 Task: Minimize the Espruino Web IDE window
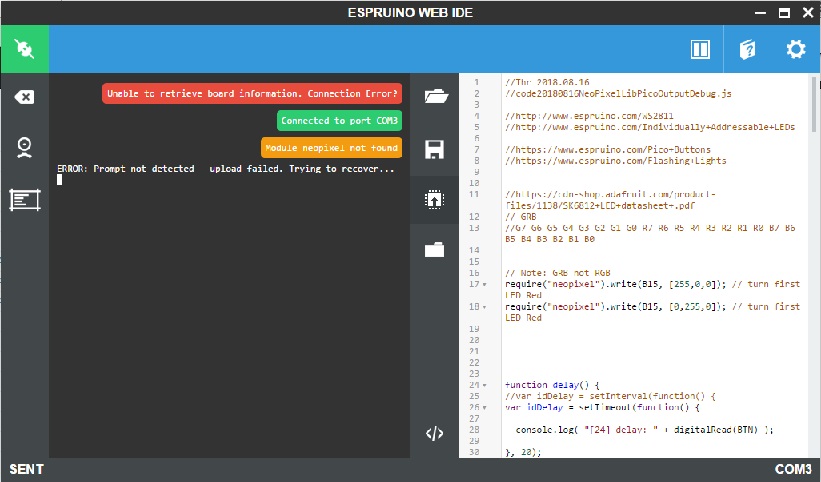tap(760, 13)
